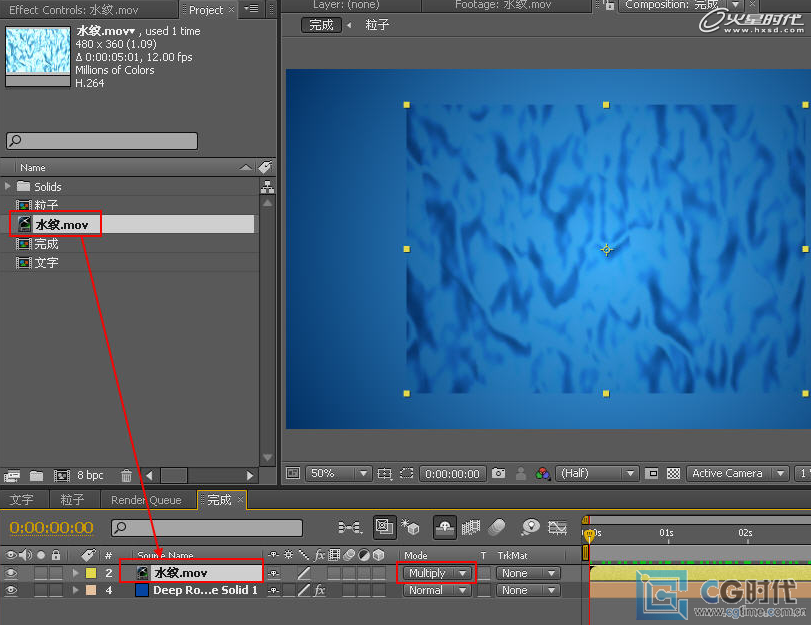Image resolution: width=811 pixels, height=625 pixels.
Task: Toggle Live Update in timeline
Action: [x=384, y=527]
